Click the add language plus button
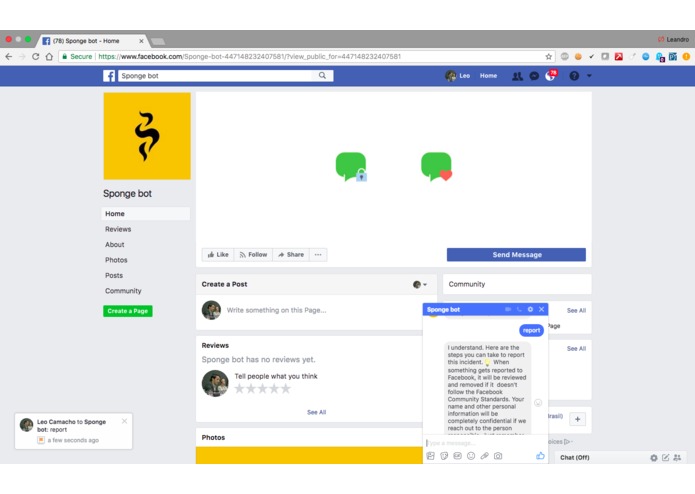 (578, 419)
